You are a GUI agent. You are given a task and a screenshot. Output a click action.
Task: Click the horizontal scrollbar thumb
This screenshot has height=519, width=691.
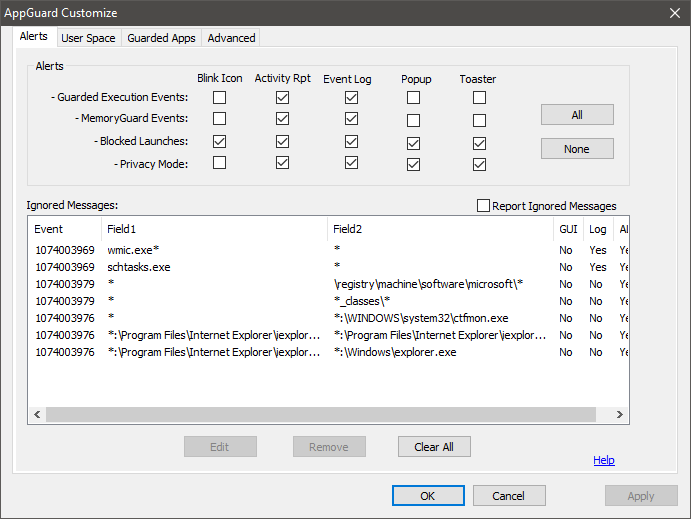click(x=321, y=414)
